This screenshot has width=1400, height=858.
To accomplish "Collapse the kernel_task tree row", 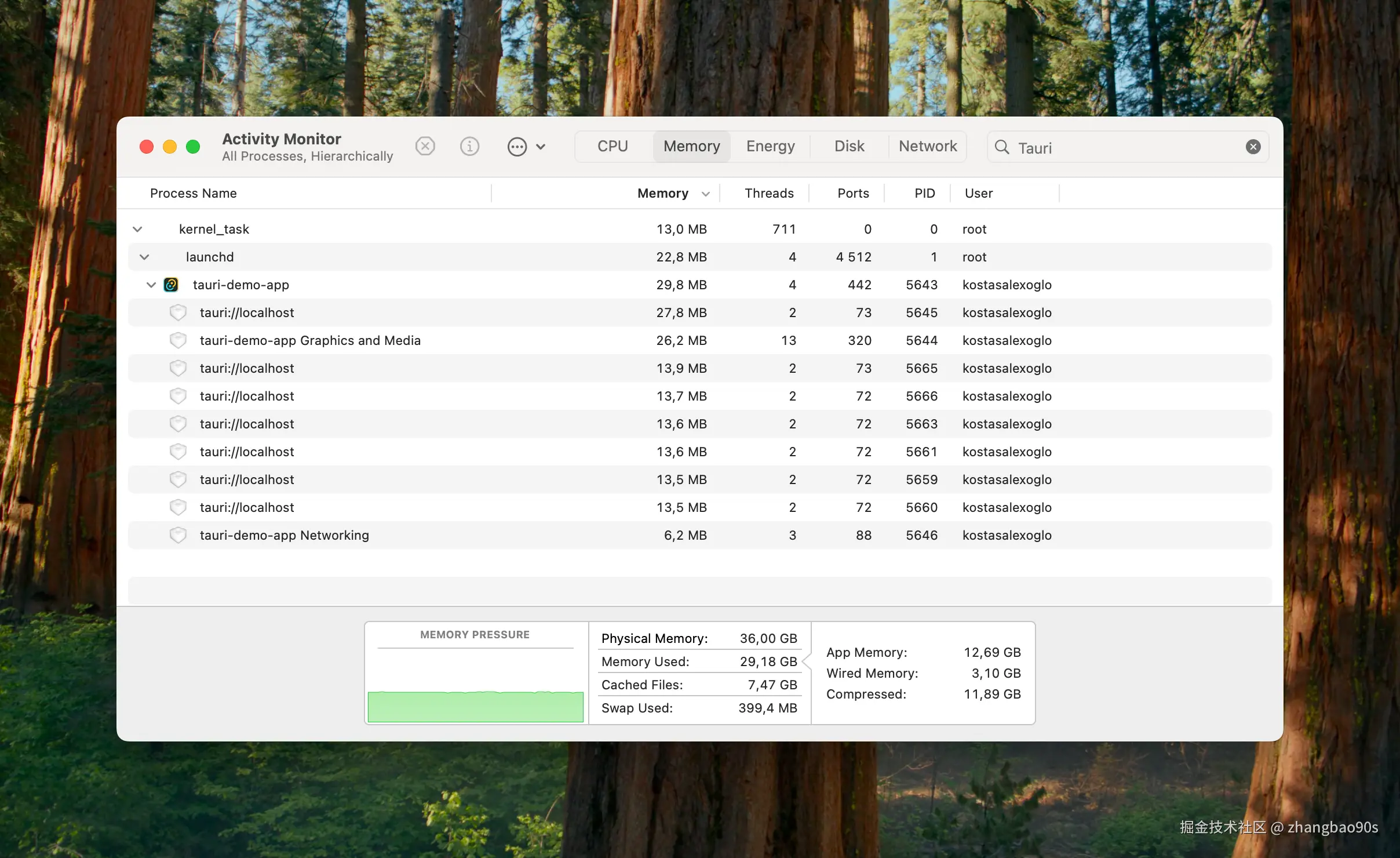I will [137, 229].
